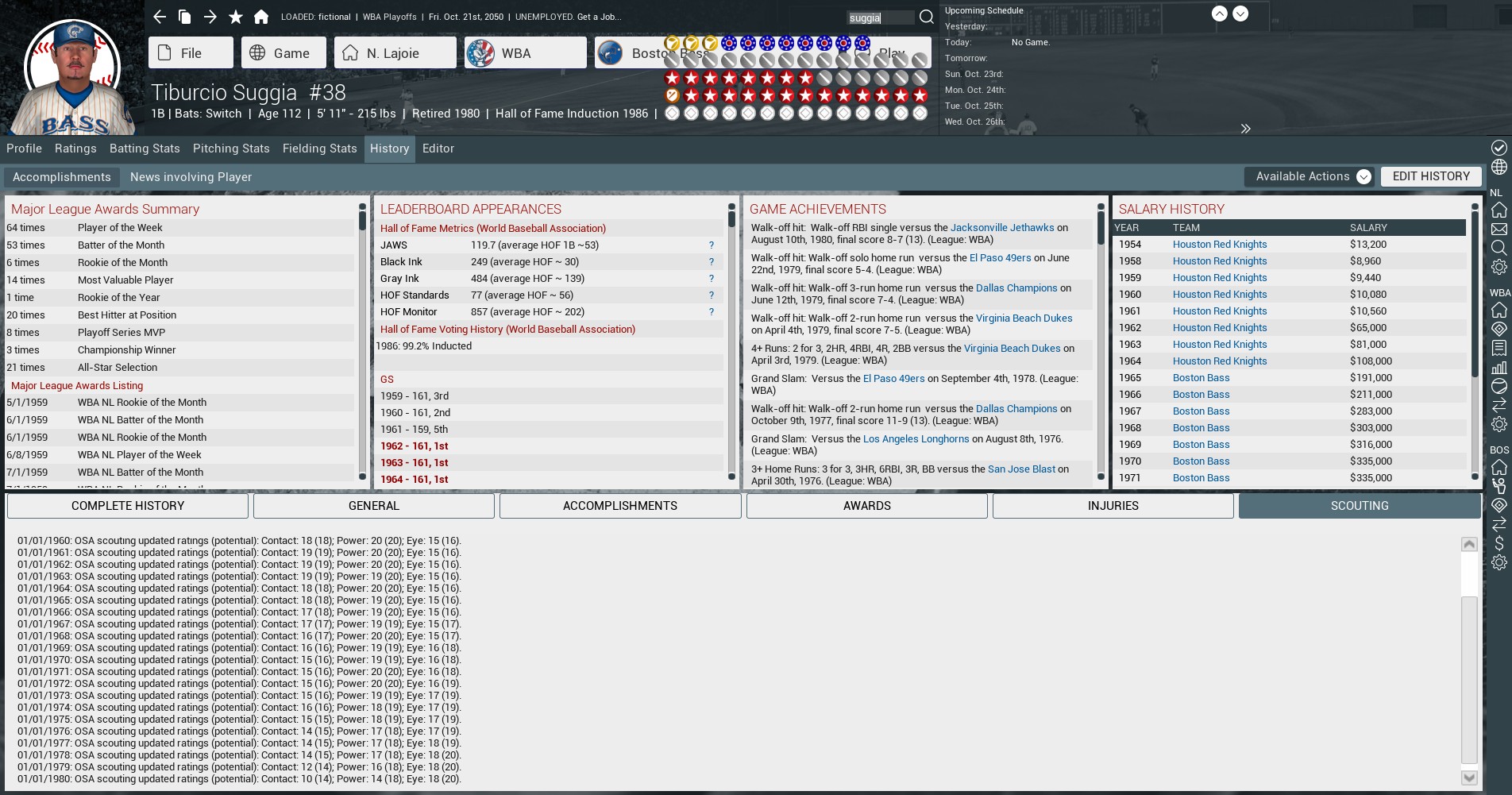Click the question mark beside Black Ink

[x=711, y=262]
